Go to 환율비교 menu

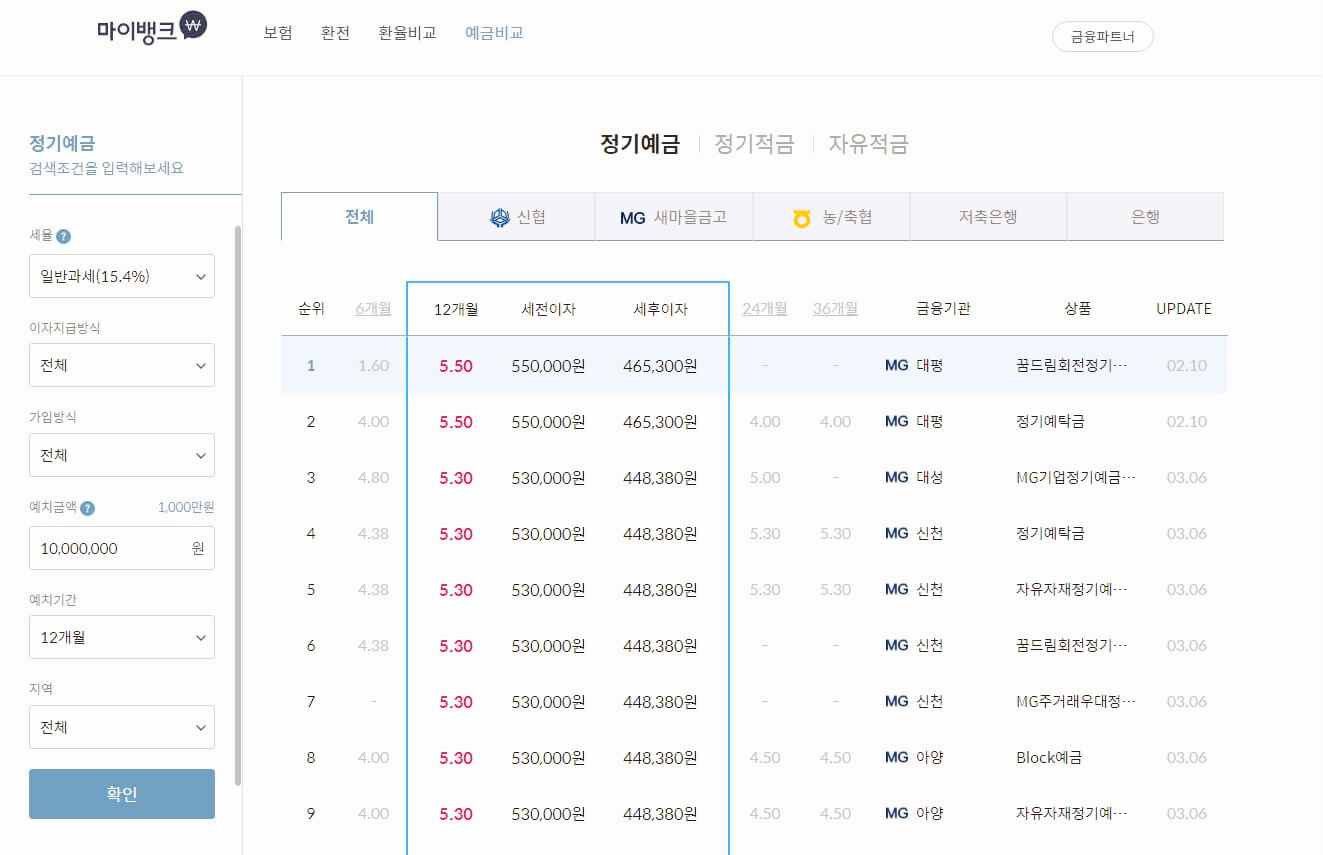click(408, 33)
